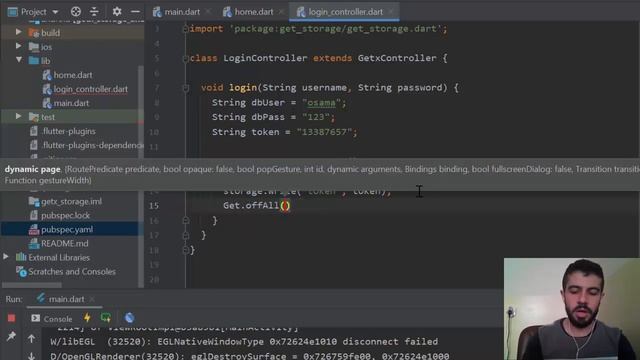Screen dimensions: 640x360
Task: Click the collapse all icon in Project panel
Action: pyautogui.click(x=94, y=11)
